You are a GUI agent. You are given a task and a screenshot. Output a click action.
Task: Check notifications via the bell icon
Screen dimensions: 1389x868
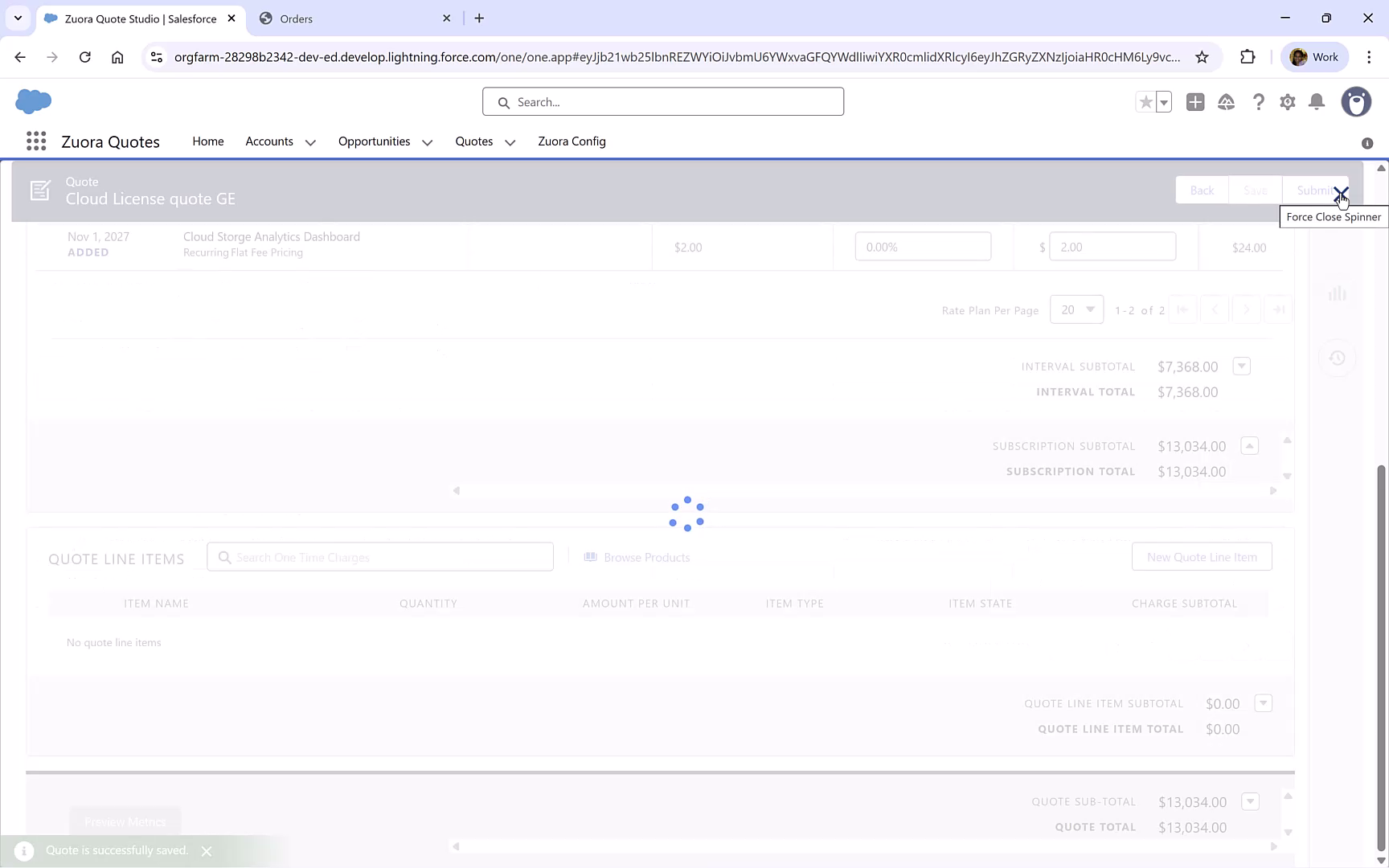[1317, 102]
